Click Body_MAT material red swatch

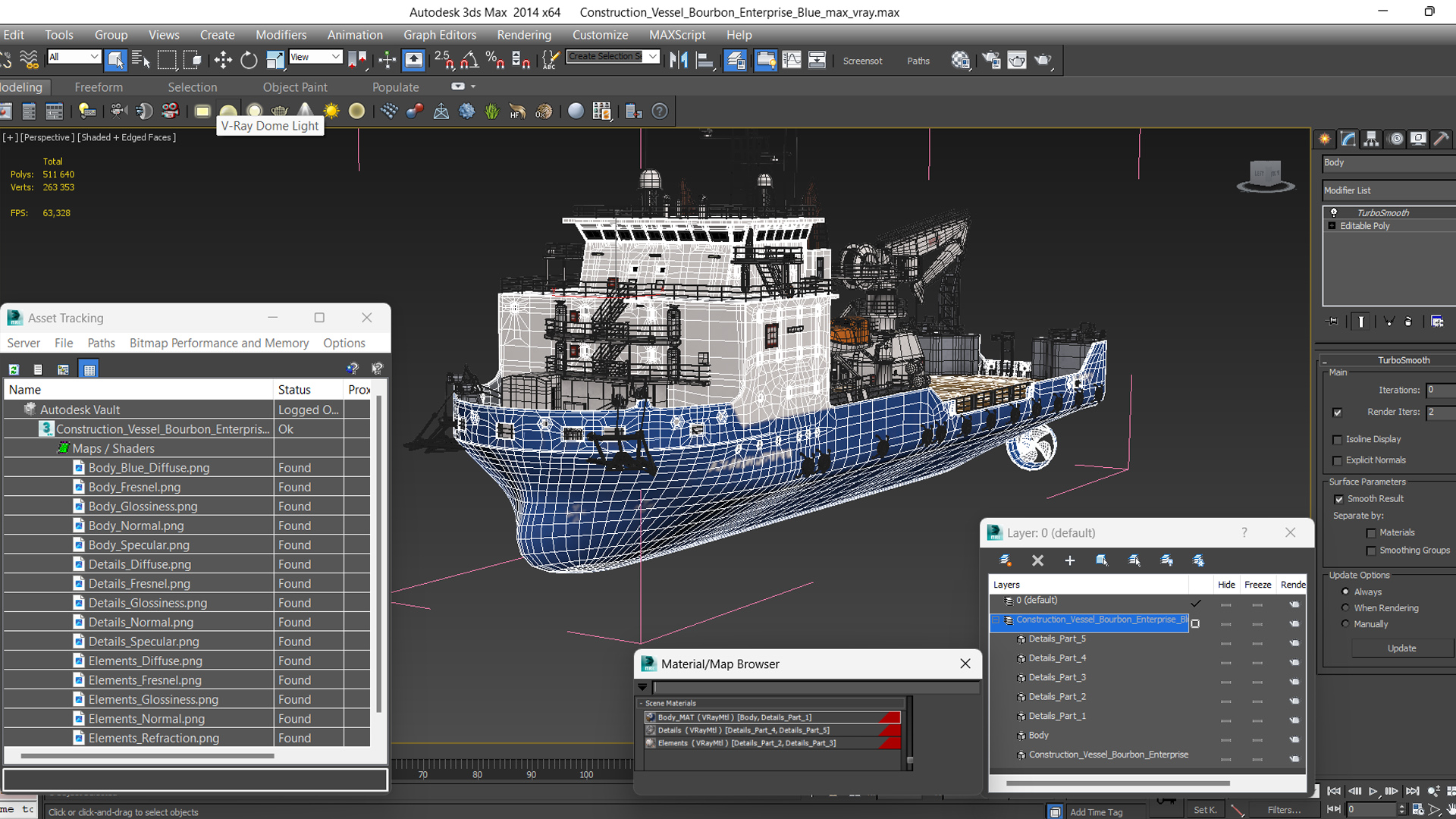(x=890, y=717)
